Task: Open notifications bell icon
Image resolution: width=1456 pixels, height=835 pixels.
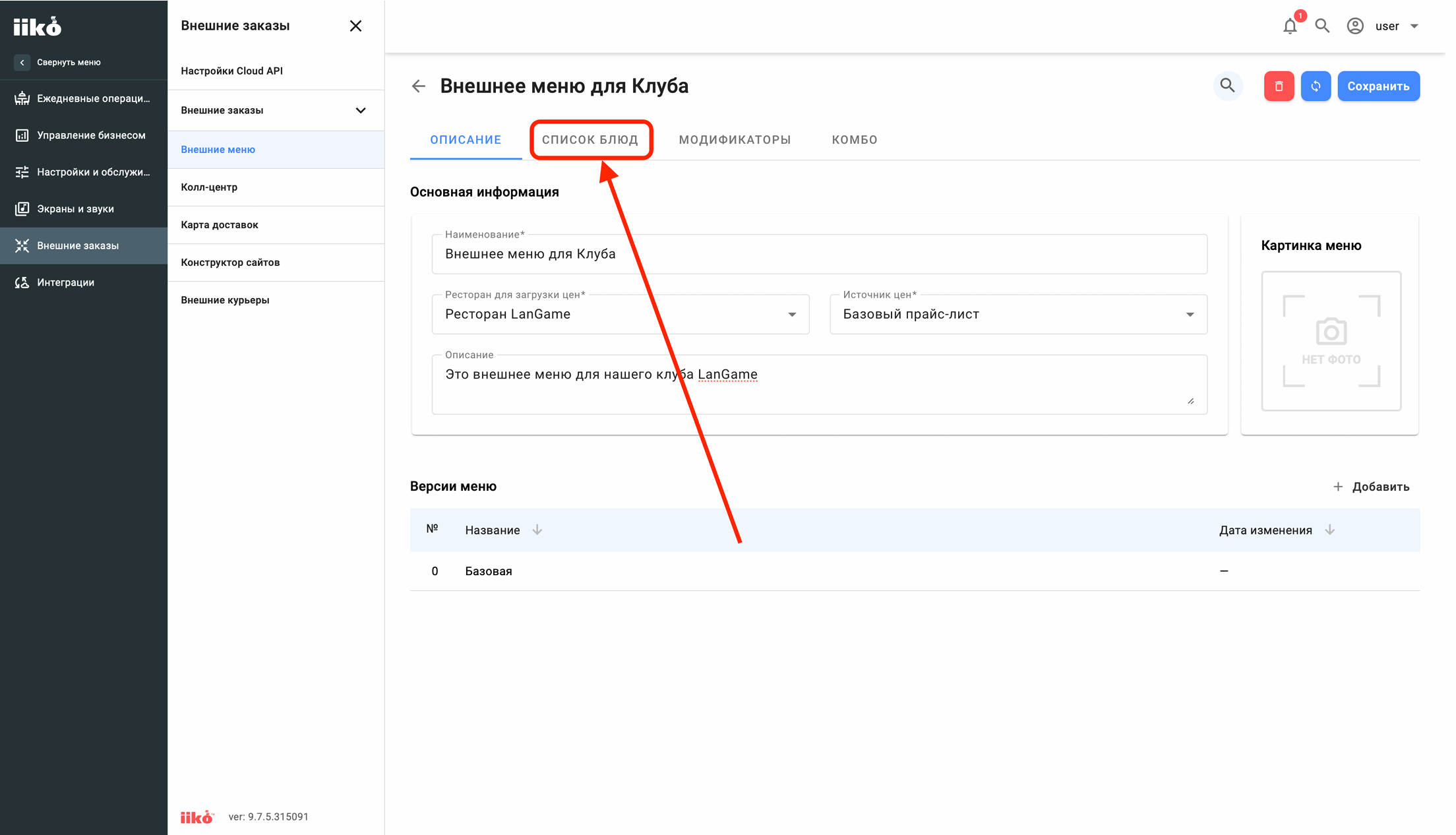Action: [x=1290, y=26]
